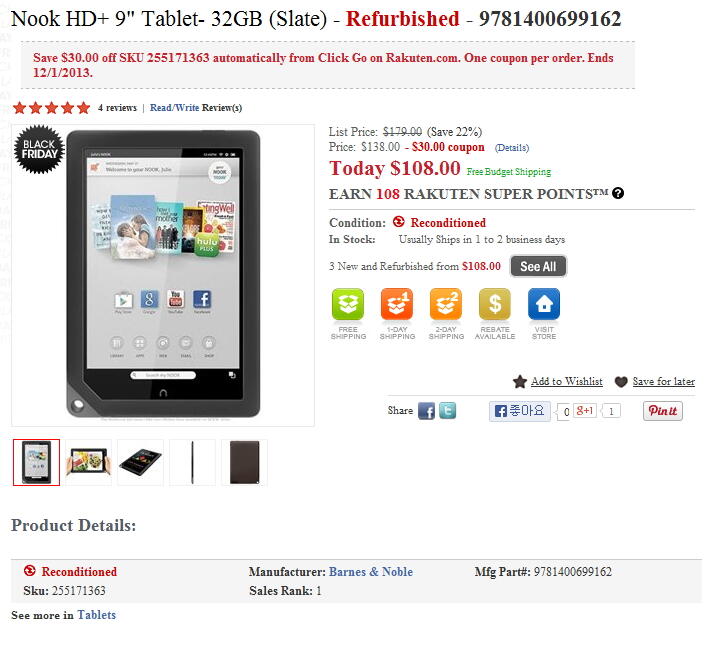Click Add to Wishlist
The width and height of the screenshot is (711, 661).
[567, 381]
